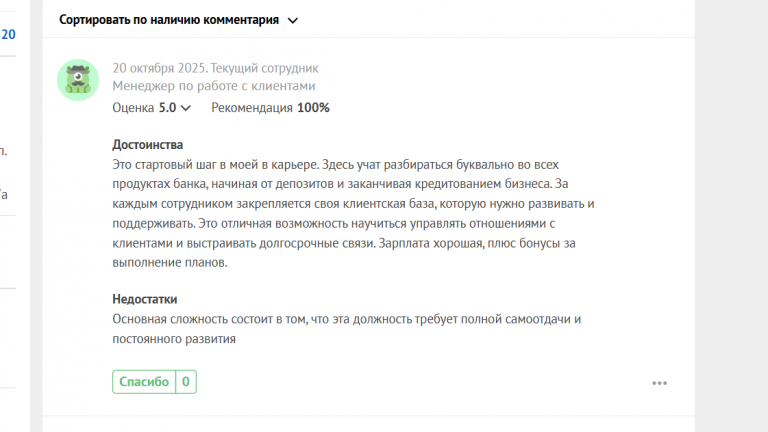Open the three-dots review options menu
Screen dimensions: 768x432
[659, 382]
